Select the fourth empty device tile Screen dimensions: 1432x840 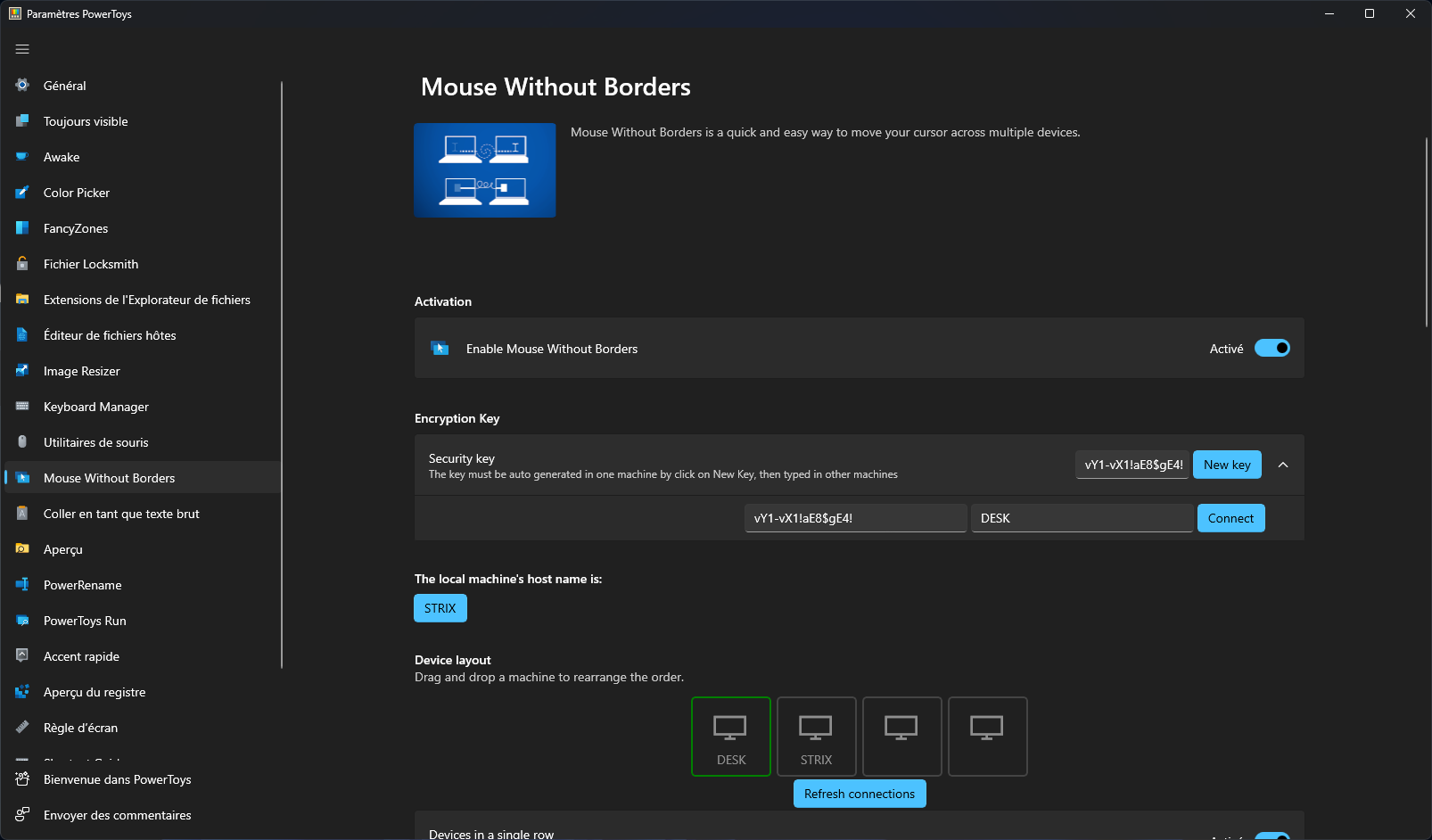pyautogui.click(x=988, y=737)
